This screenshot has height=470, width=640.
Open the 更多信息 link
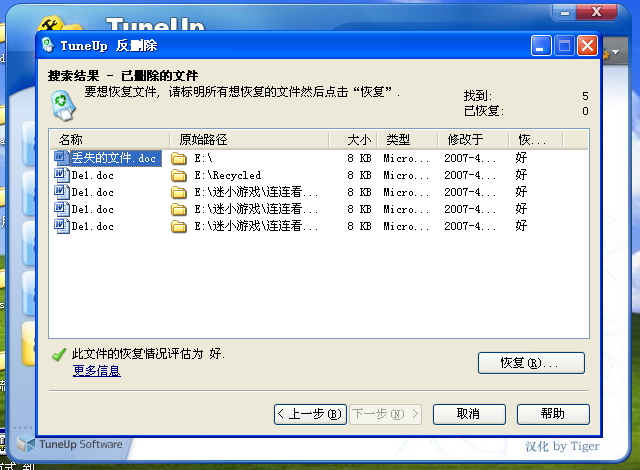point(97,370)
